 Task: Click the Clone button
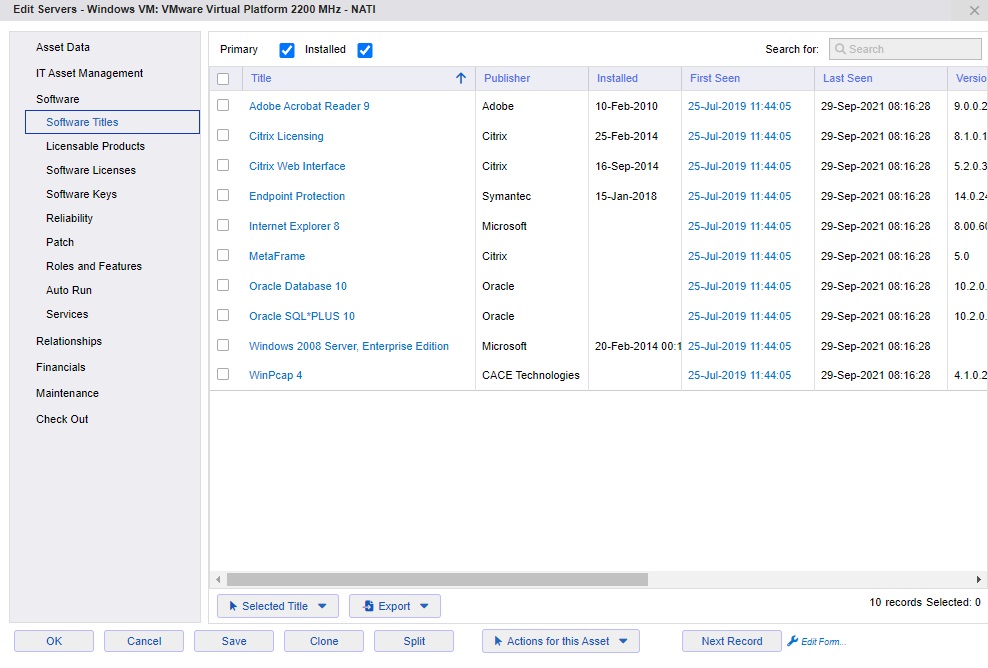pyautogui.click(x=324, y=641)
